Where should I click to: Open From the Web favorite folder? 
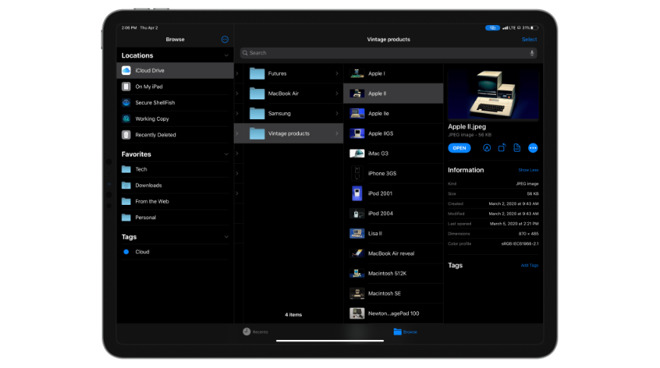[175, 201]
